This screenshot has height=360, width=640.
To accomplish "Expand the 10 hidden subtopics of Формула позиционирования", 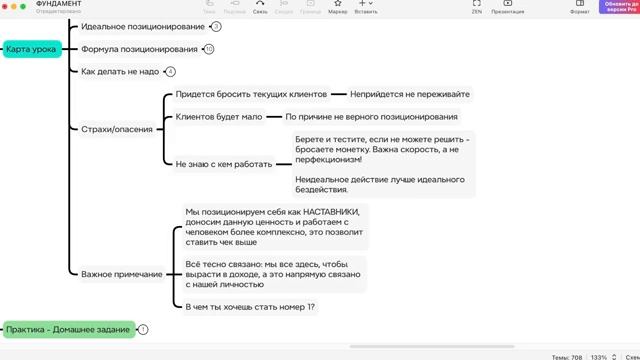I will point(209,49).
